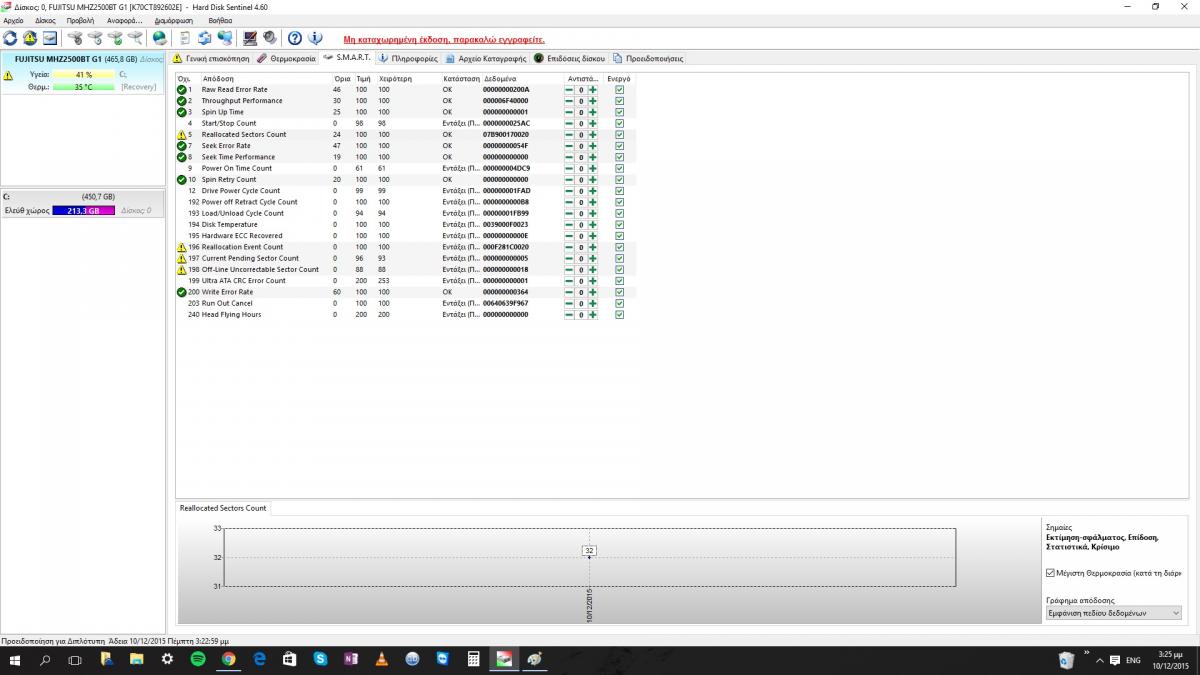Click the yellow warning disk icon in toolbar
The height and width of the screenshot is (675, 1200).
[30, 38]
